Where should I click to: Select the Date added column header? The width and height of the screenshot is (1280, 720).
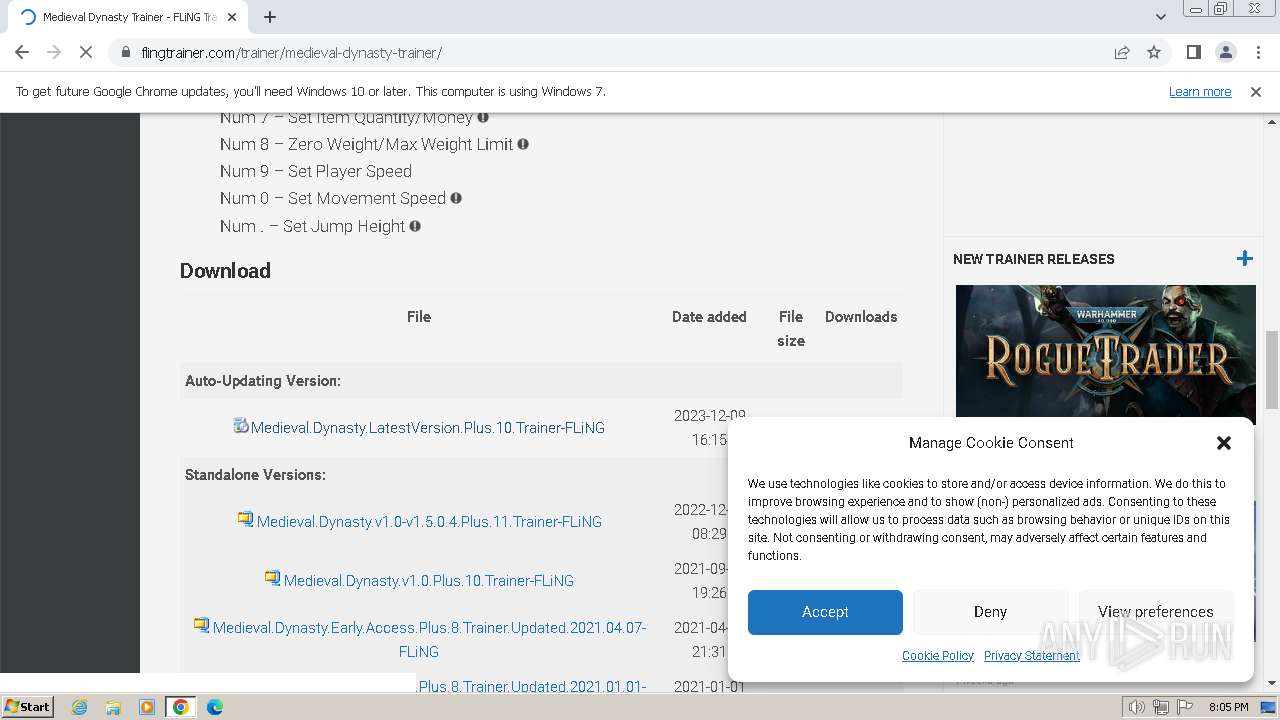coord(709,317)
